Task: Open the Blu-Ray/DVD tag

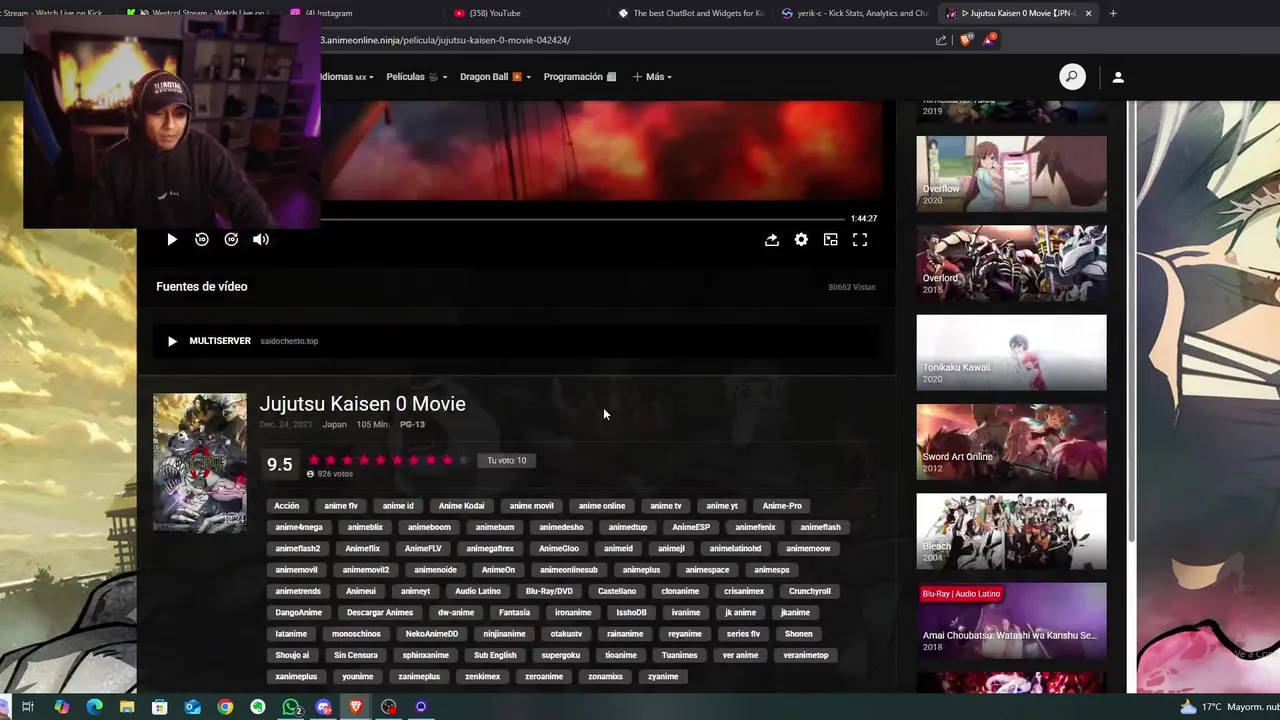Action: [x=550, y=592]
